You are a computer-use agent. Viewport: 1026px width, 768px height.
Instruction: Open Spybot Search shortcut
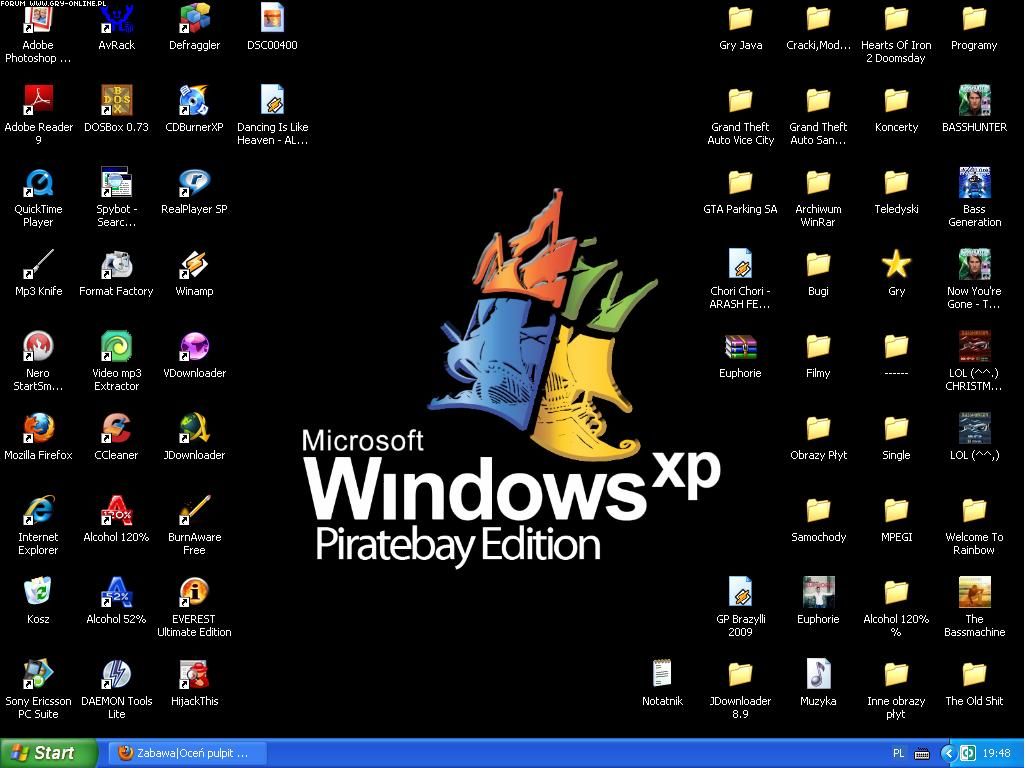(116, 182)
